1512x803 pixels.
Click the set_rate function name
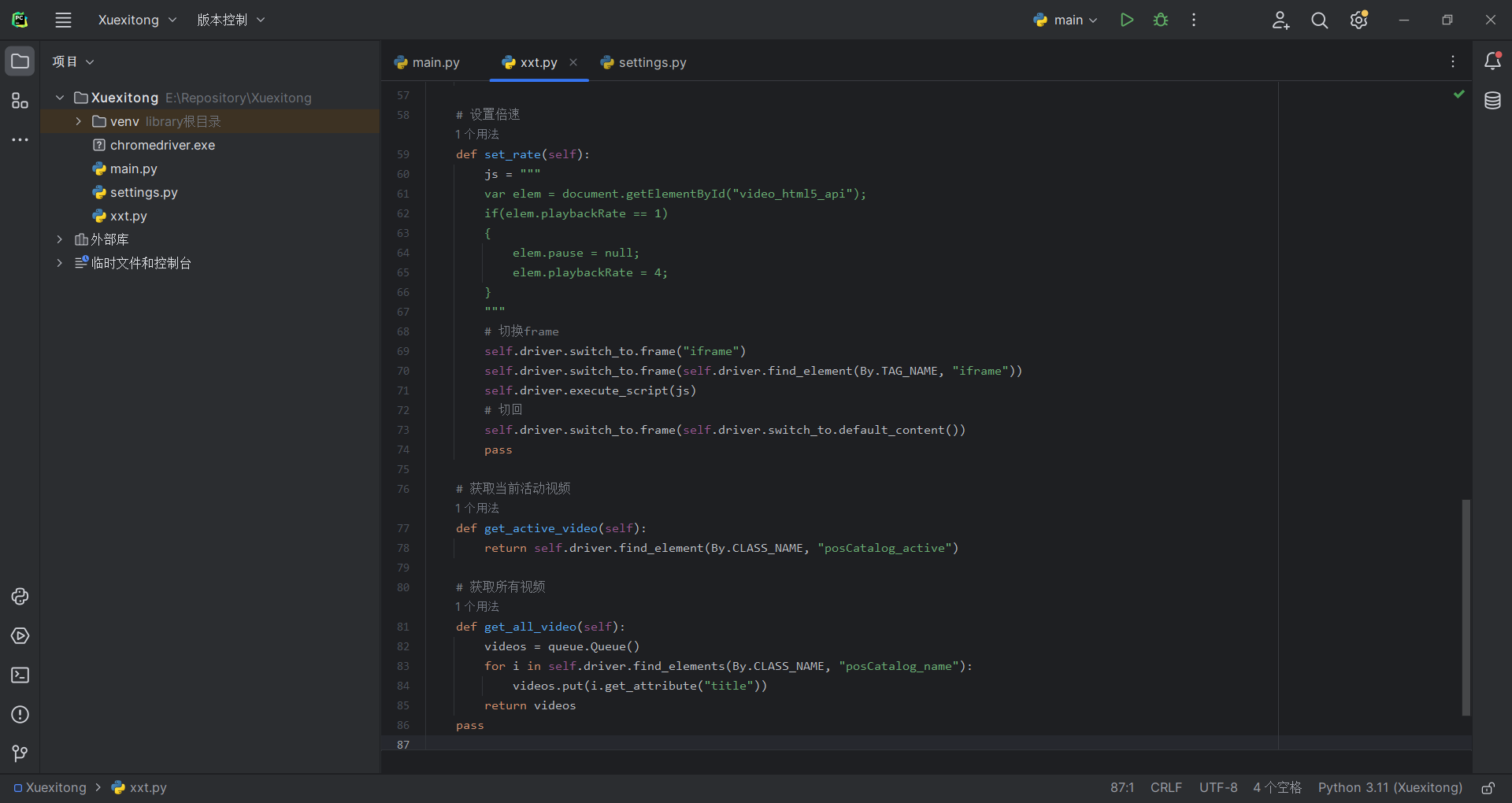(x=513, y=154)
